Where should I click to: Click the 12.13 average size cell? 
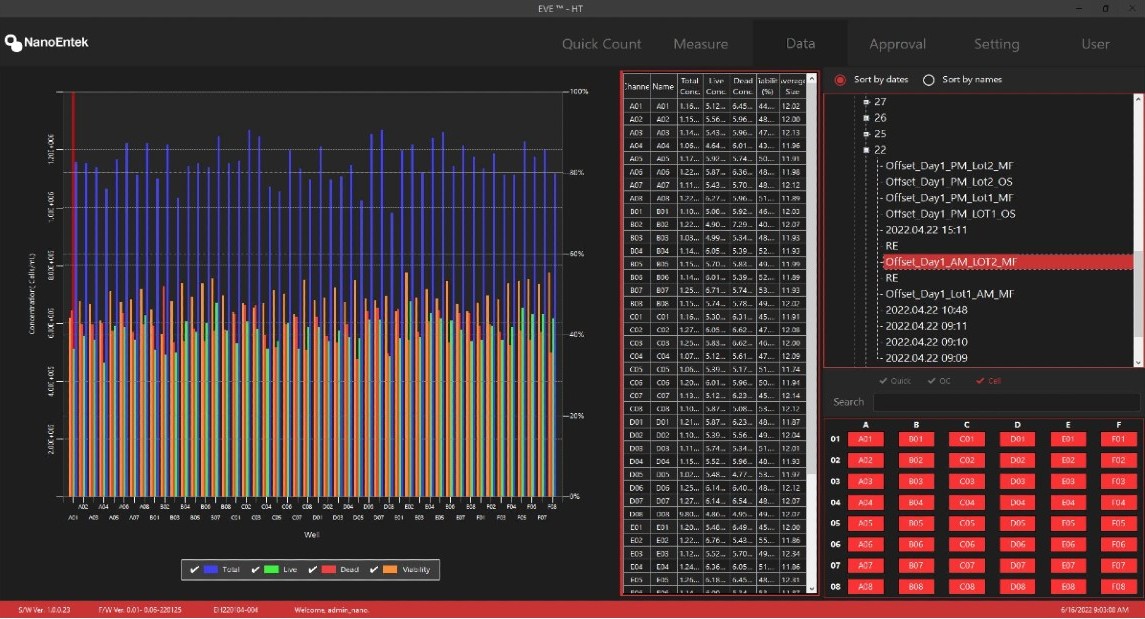pos(792,133)
